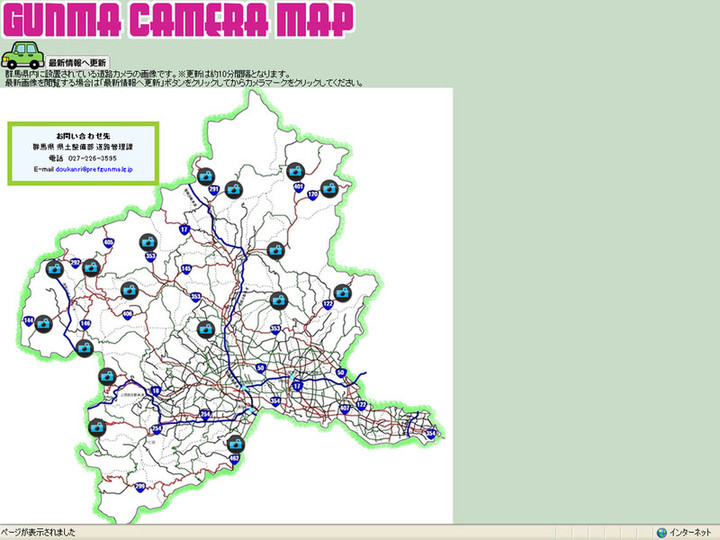Image resolution: width=720 pixels, height=540 pixels.
Task: Click the インターネット zone globe icon
Action: 662,533
